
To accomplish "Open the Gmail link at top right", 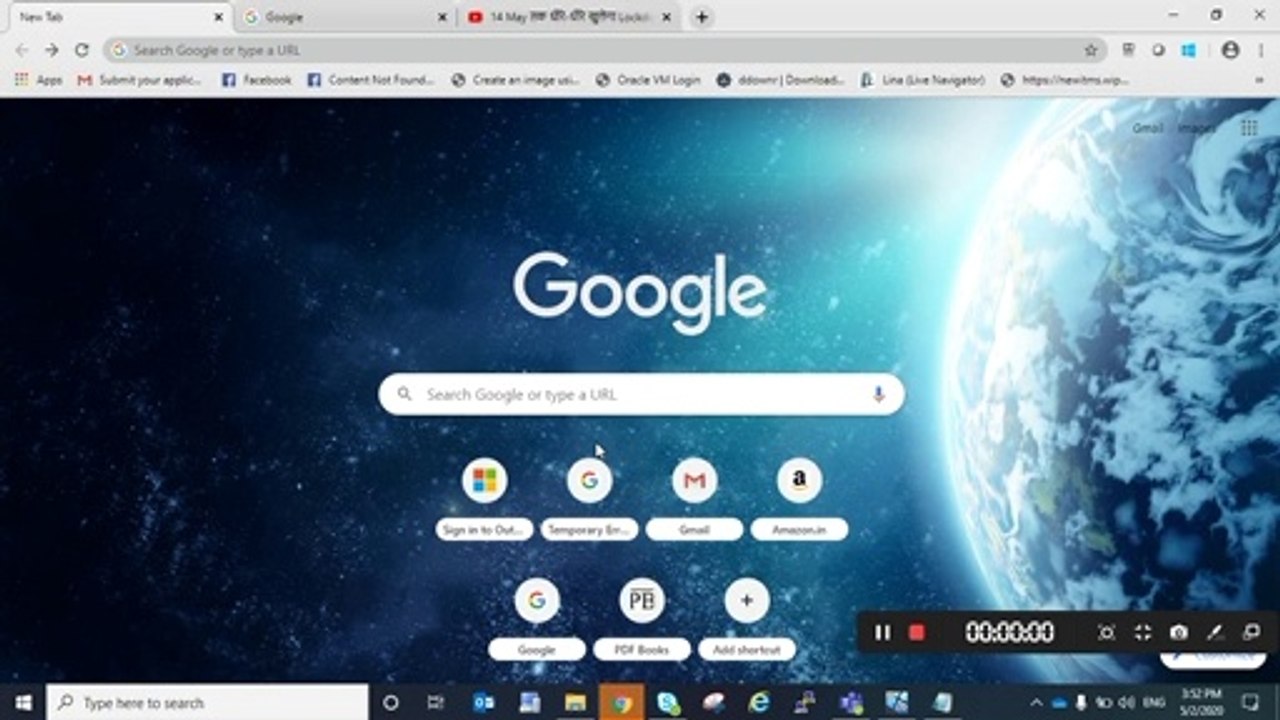I will pos(1147,128).
